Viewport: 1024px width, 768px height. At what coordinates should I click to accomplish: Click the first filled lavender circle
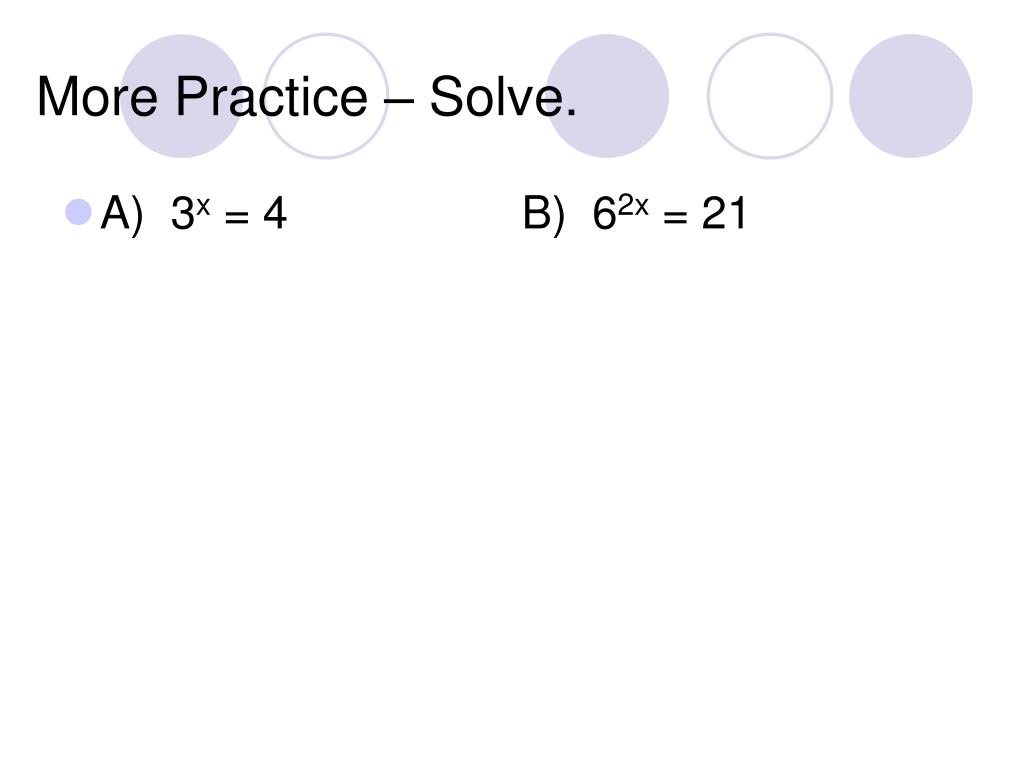click(x=182, y=96)
